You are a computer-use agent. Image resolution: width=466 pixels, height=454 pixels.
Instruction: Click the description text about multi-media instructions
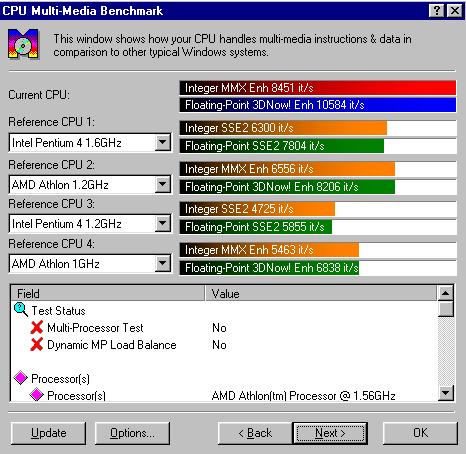point(232,45)
